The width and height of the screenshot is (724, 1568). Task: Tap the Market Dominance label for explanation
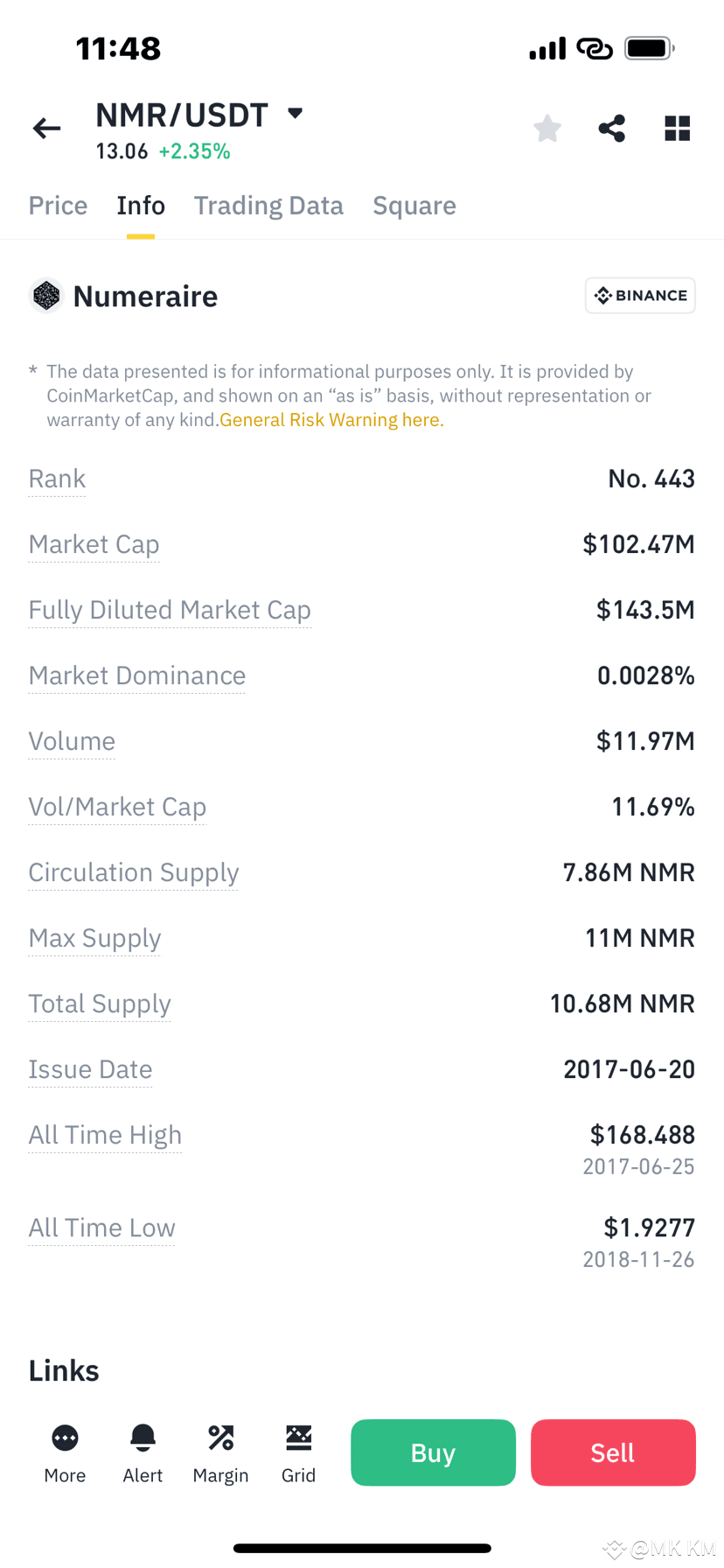pos(136,675)
